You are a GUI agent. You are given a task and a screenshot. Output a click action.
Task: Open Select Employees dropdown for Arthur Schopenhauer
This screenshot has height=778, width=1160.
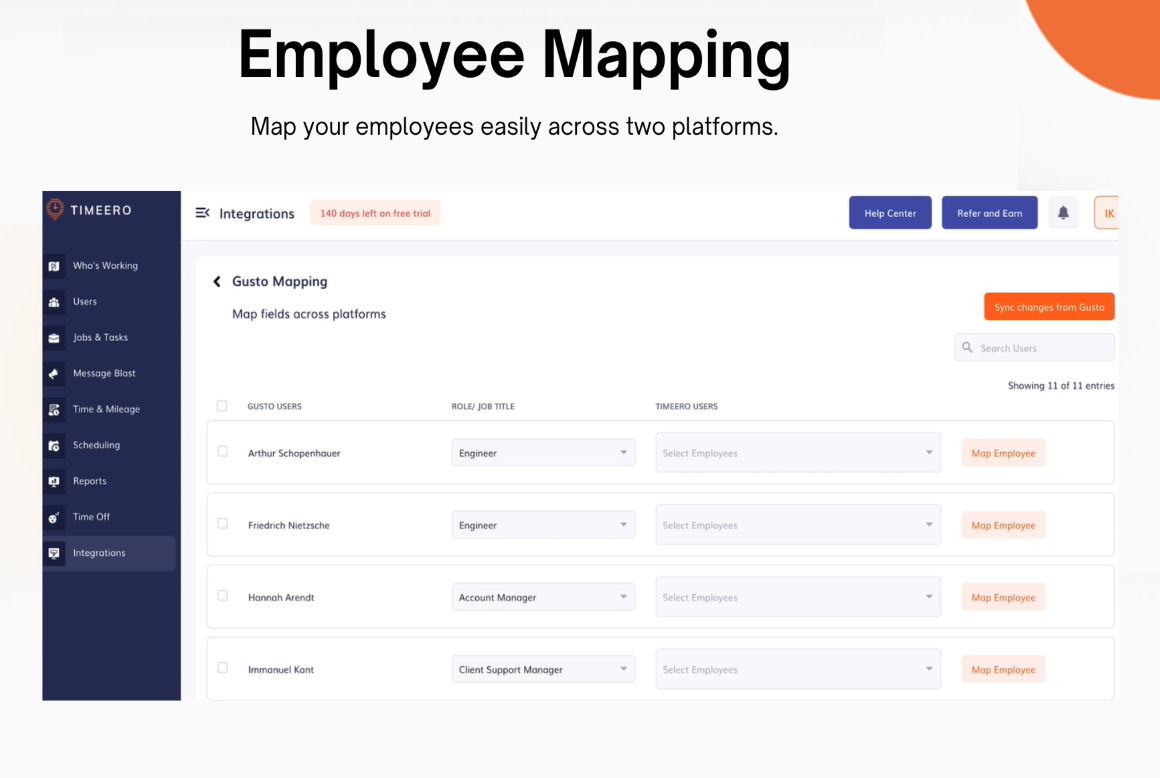(798, 453)
